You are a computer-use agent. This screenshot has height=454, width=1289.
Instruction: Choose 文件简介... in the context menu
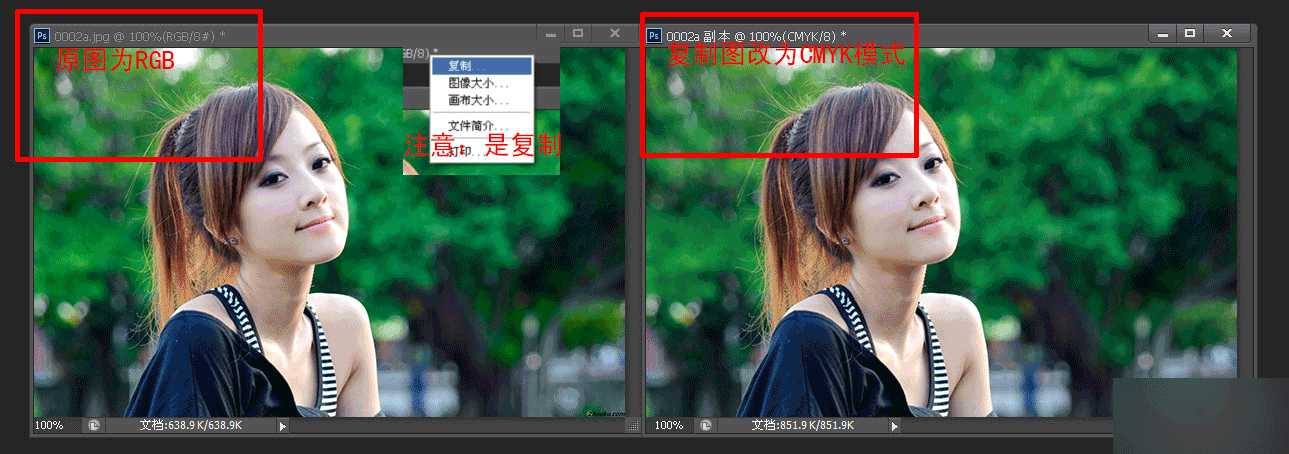pyautogui.click(x=481, y=125)
